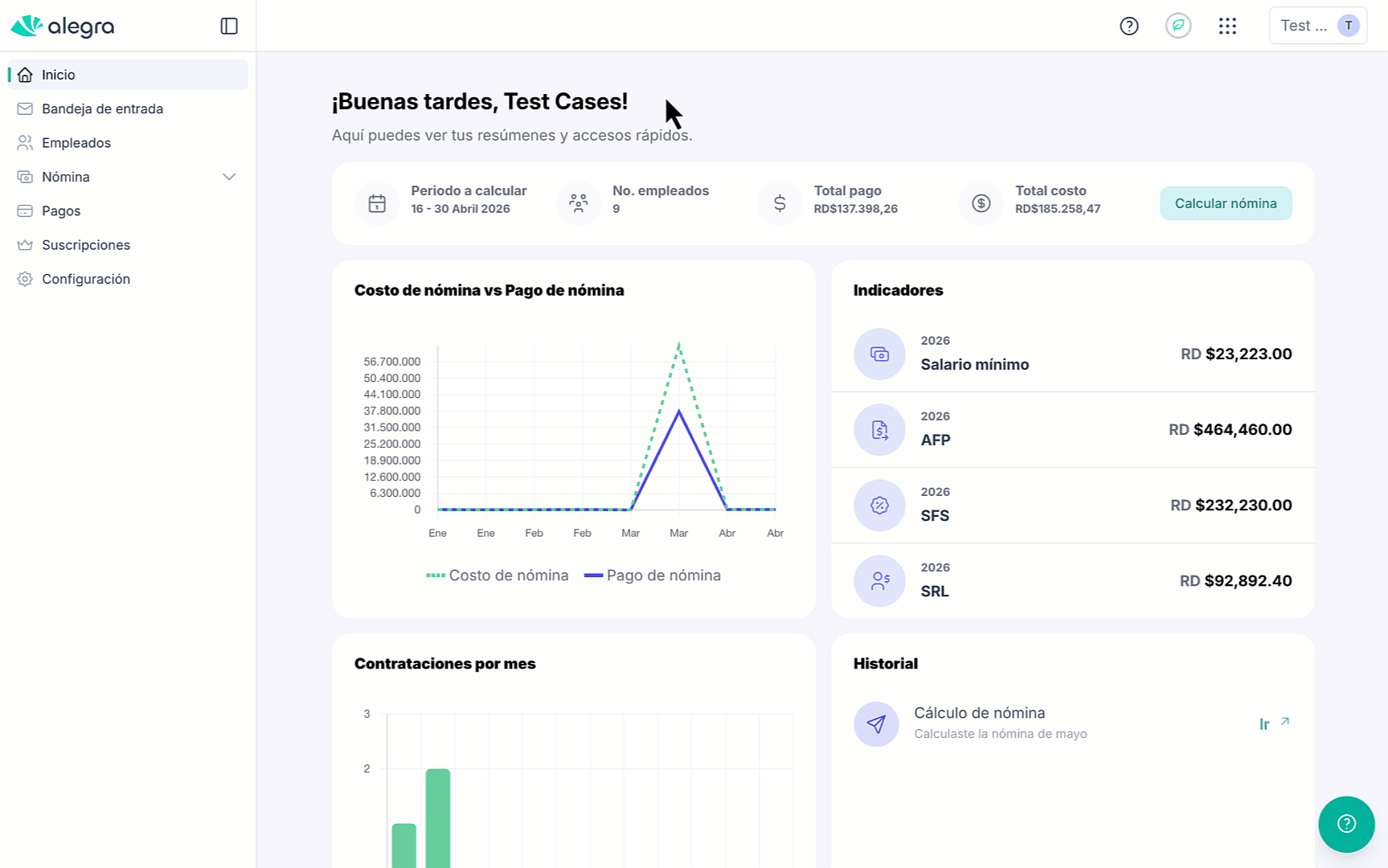
Task: Click the RD$137.398,26 total pago amount
Action: click(x=856, y=209)
